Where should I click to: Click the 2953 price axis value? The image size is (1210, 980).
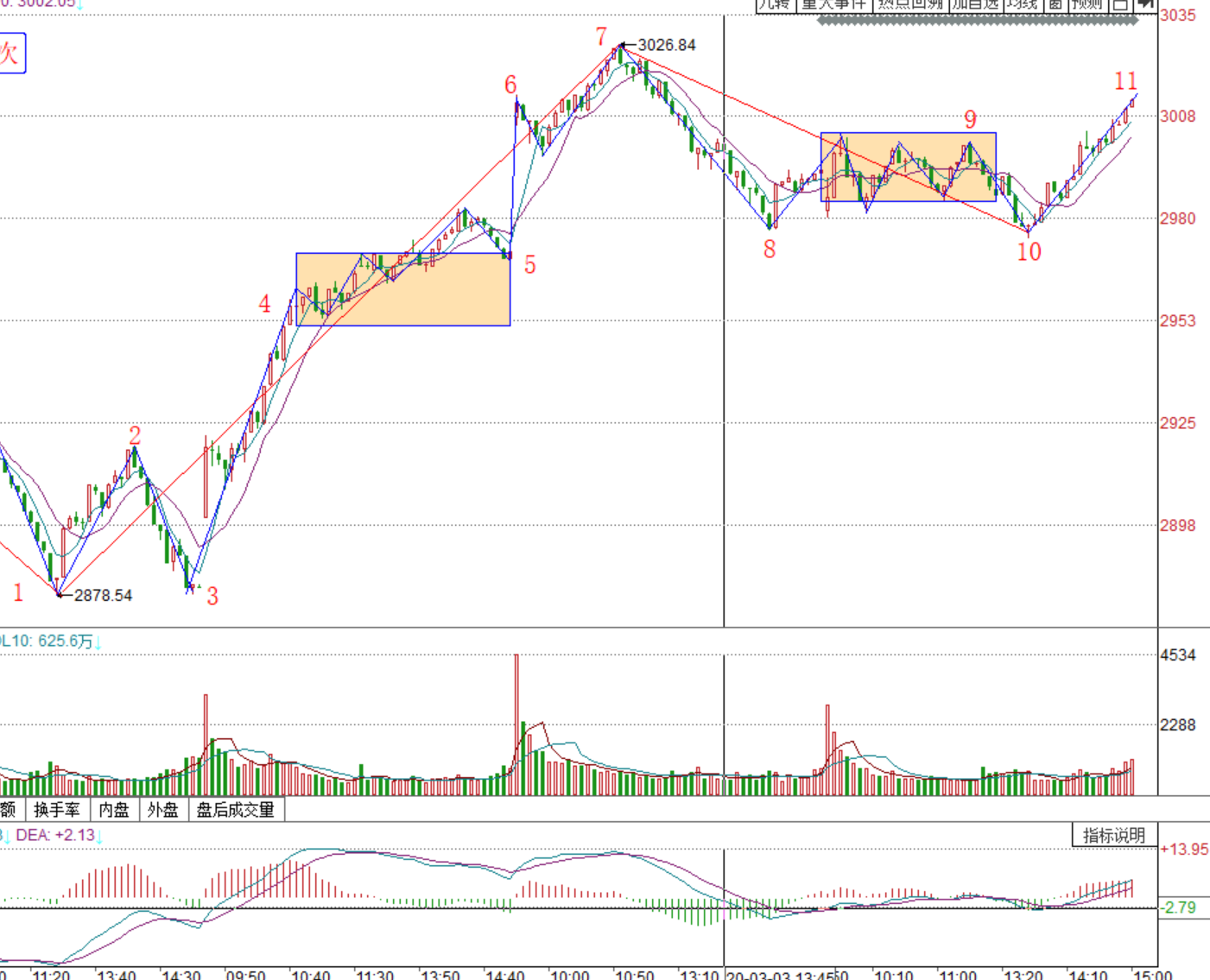click(1178, 320)
